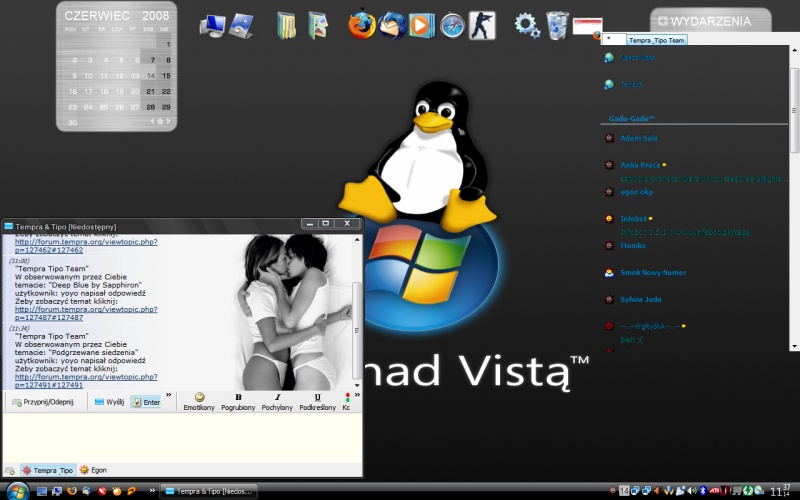
Task: Jump to today using calendar home icon
Action: click(x=160, y=121)
